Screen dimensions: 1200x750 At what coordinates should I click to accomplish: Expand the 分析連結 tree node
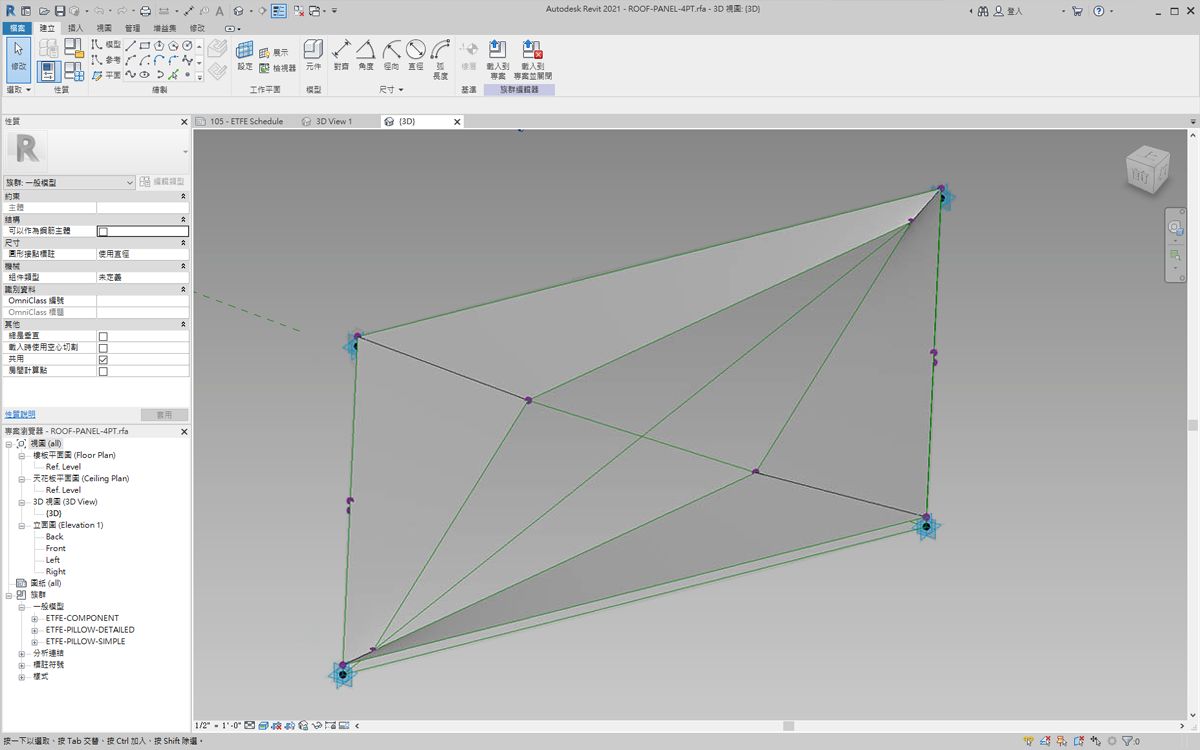(22, 653)
